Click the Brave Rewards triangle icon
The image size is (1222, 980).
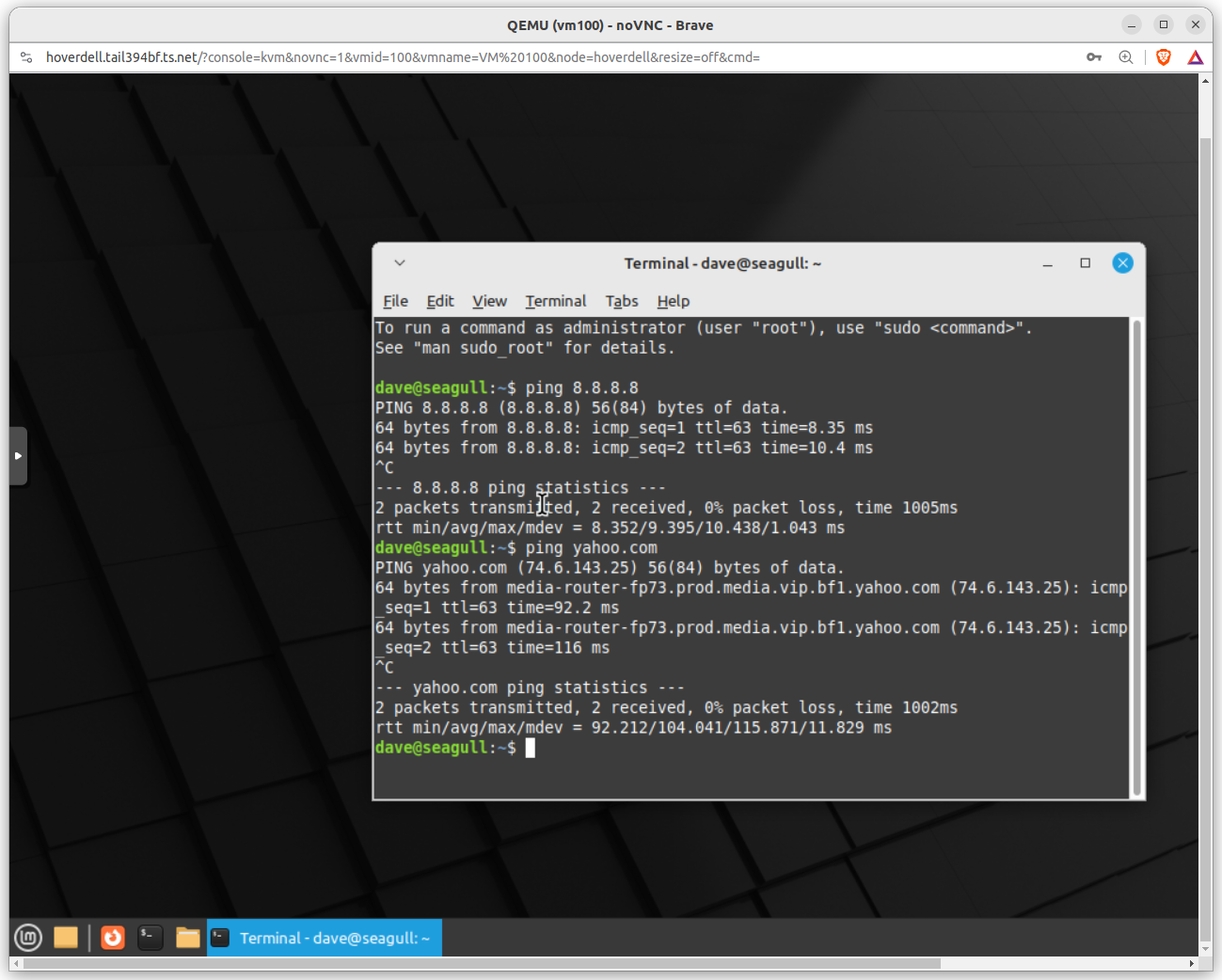point(1196,57)
